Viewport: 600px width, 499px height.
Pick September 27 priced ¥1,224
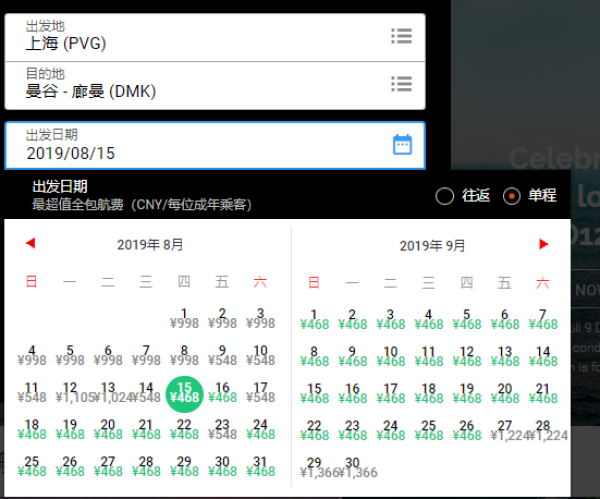508,431
